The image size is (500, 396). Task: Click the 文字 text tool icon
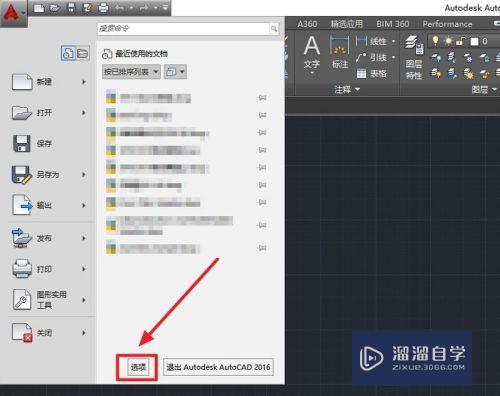point(312,46)
